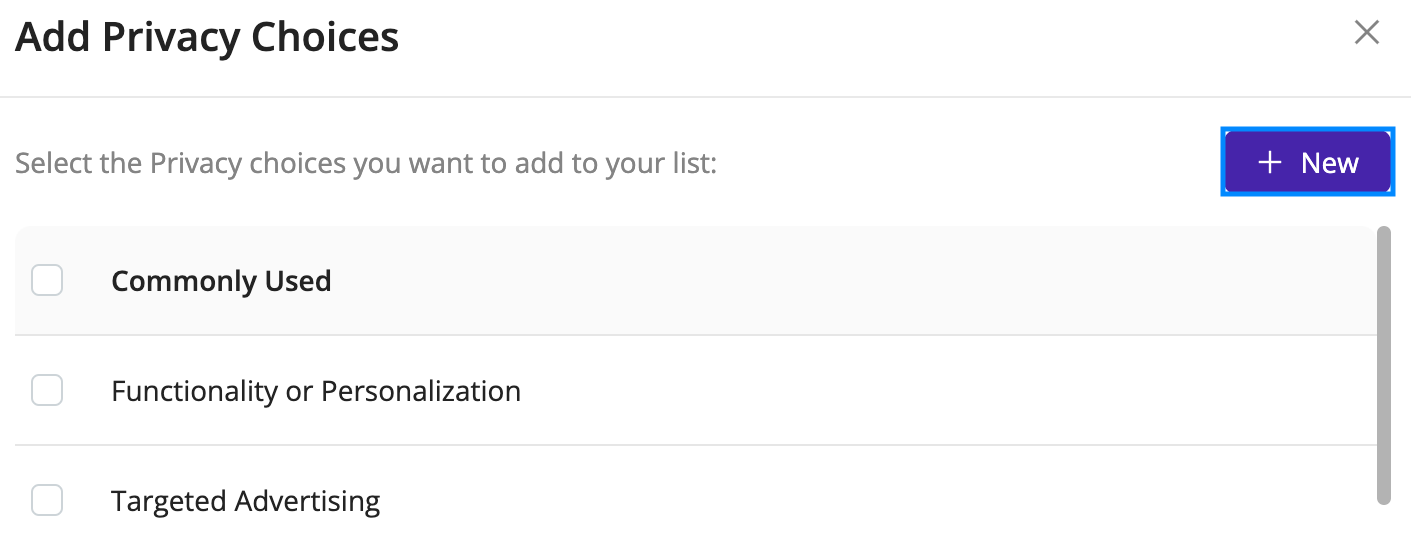1411x552 pixels.
Task: Click the plus icon inside New button
Action: pyautogui.click(x=1269, y=163)
